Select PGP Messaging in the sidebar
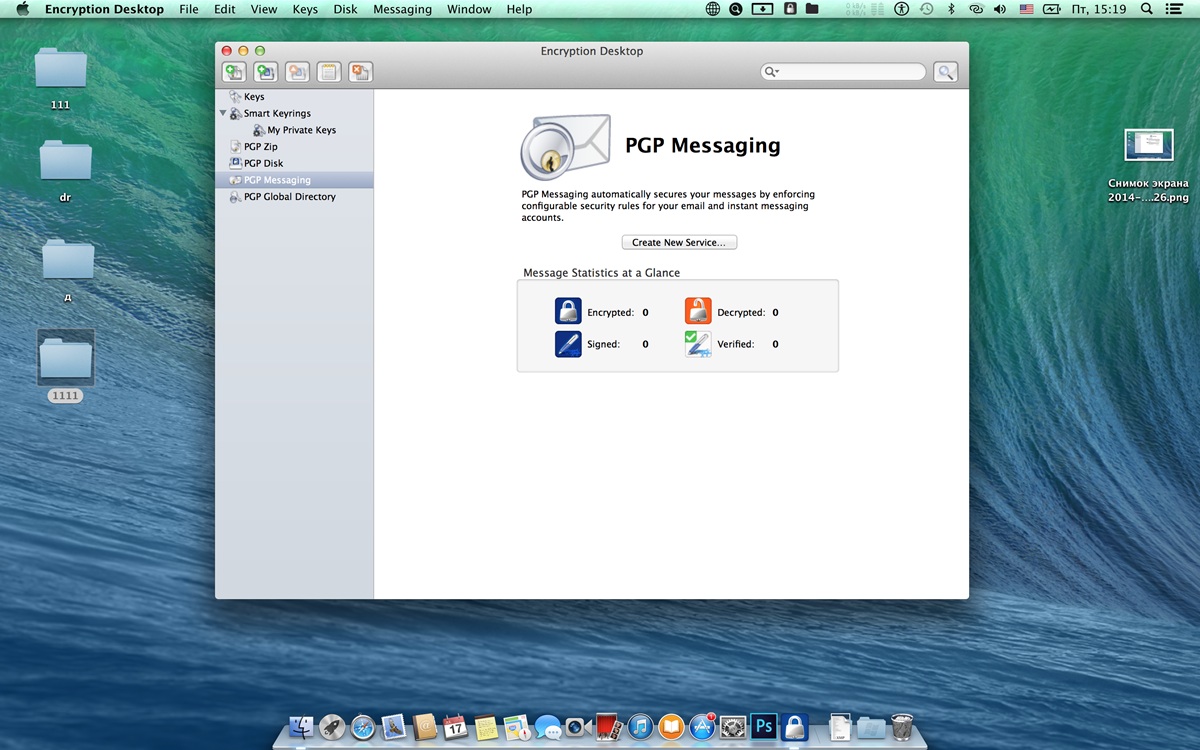 point(294,180)
